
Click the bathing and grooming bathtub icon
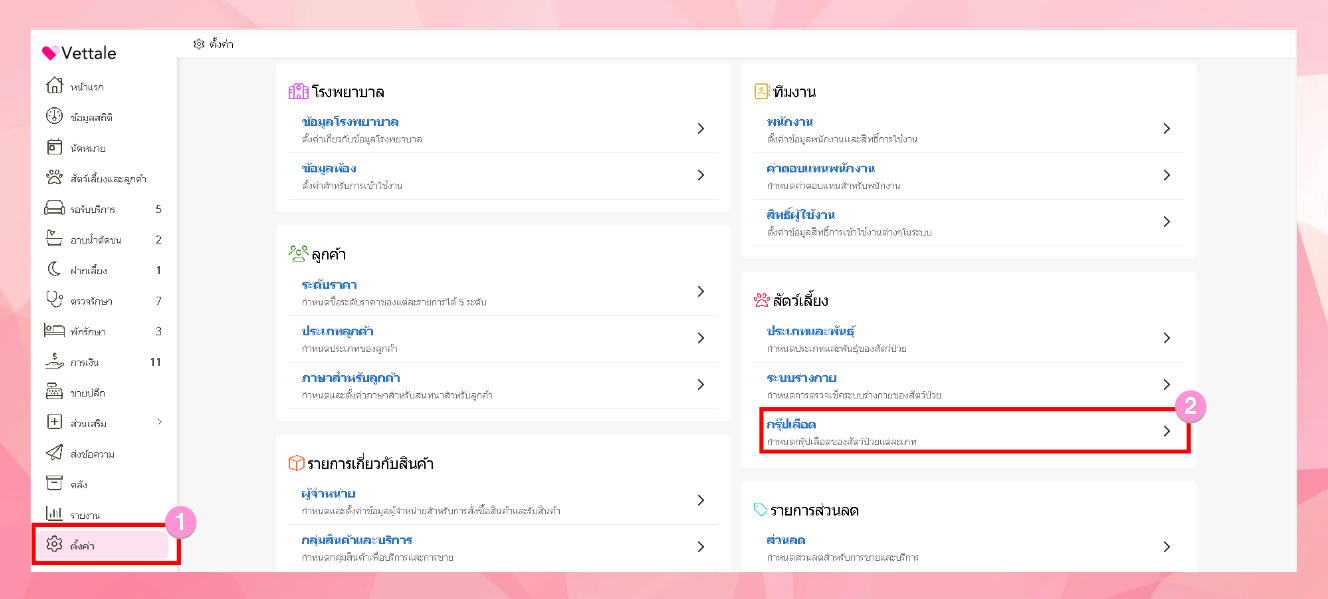[x=55, y=240]
